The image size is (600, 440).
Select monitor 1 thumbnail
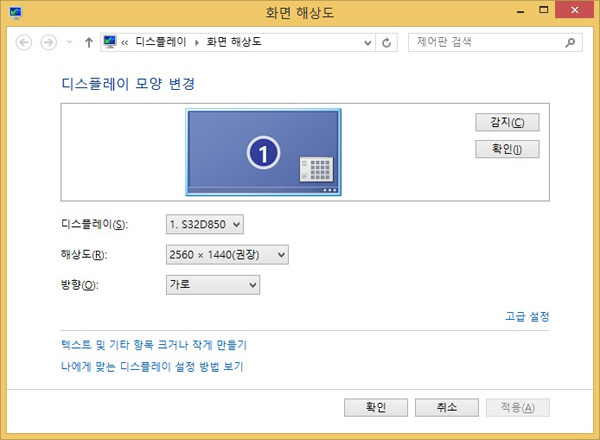(x=263, y=152)
